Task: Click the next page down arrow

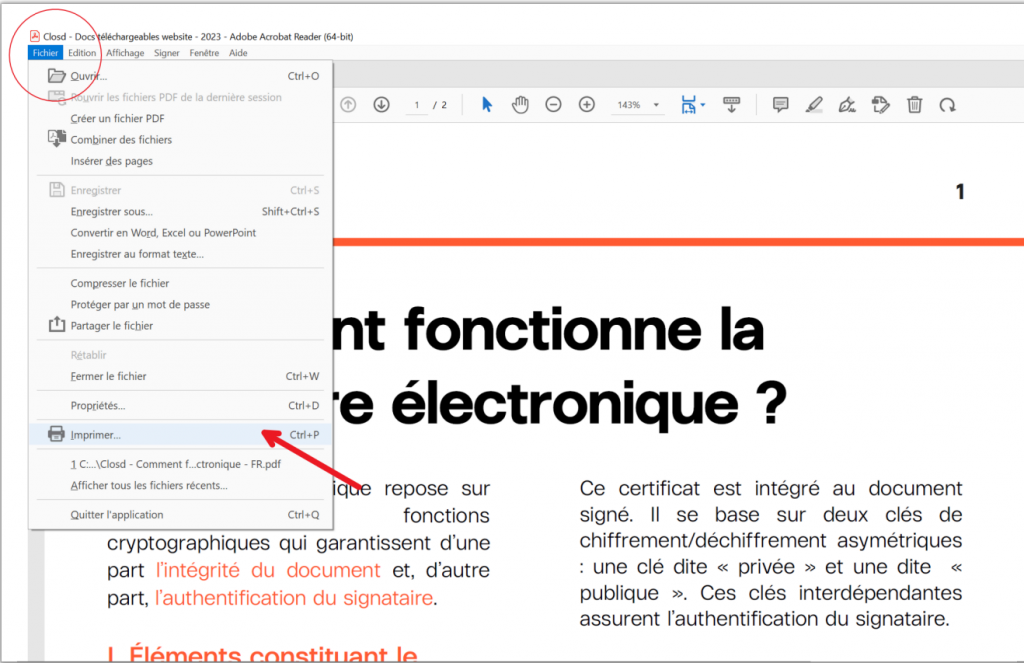Action: click(381, 105)
